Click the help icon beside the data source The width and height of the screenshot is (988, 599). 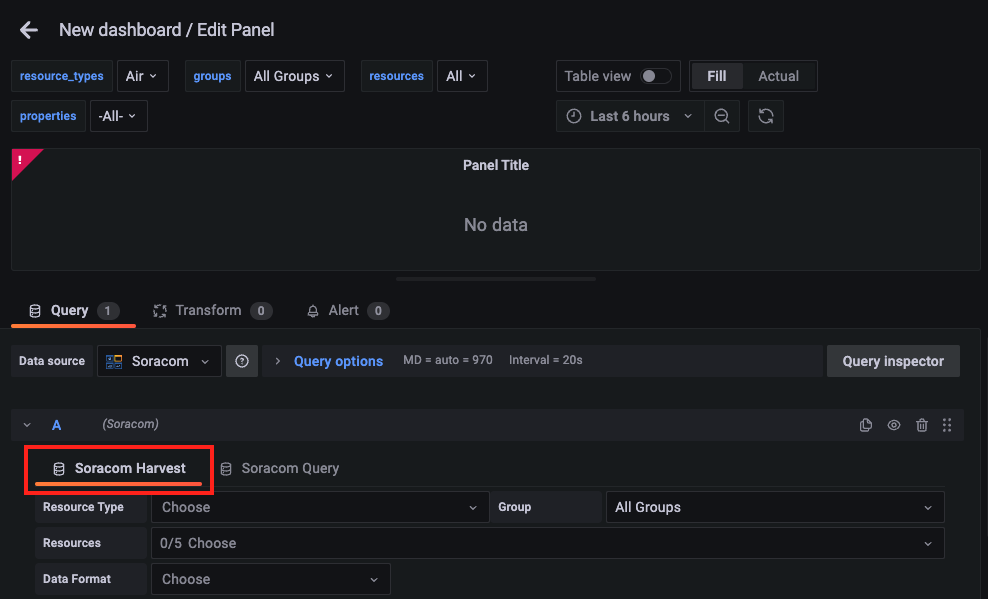coord(241,361)
